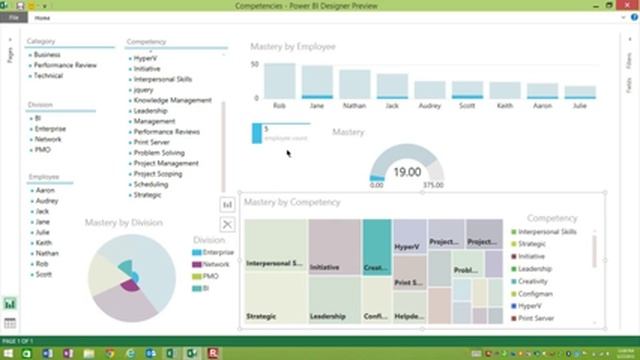Open the quick access toolbar dropdown arrow
Image resolution: width=640 pixels, height=360 pixels.
(x=44, y=6)
